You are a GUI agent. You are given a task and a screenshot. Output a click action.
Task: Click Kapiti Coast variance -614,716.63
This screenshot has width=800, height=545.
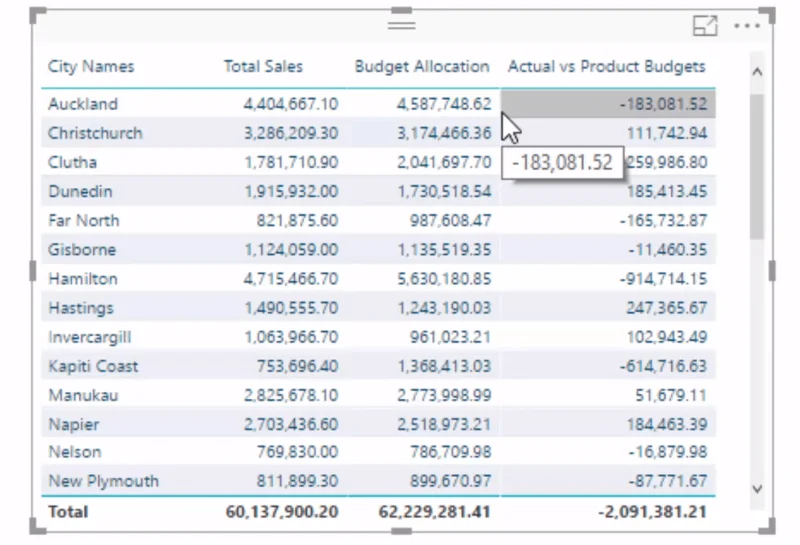pos(663,366)
